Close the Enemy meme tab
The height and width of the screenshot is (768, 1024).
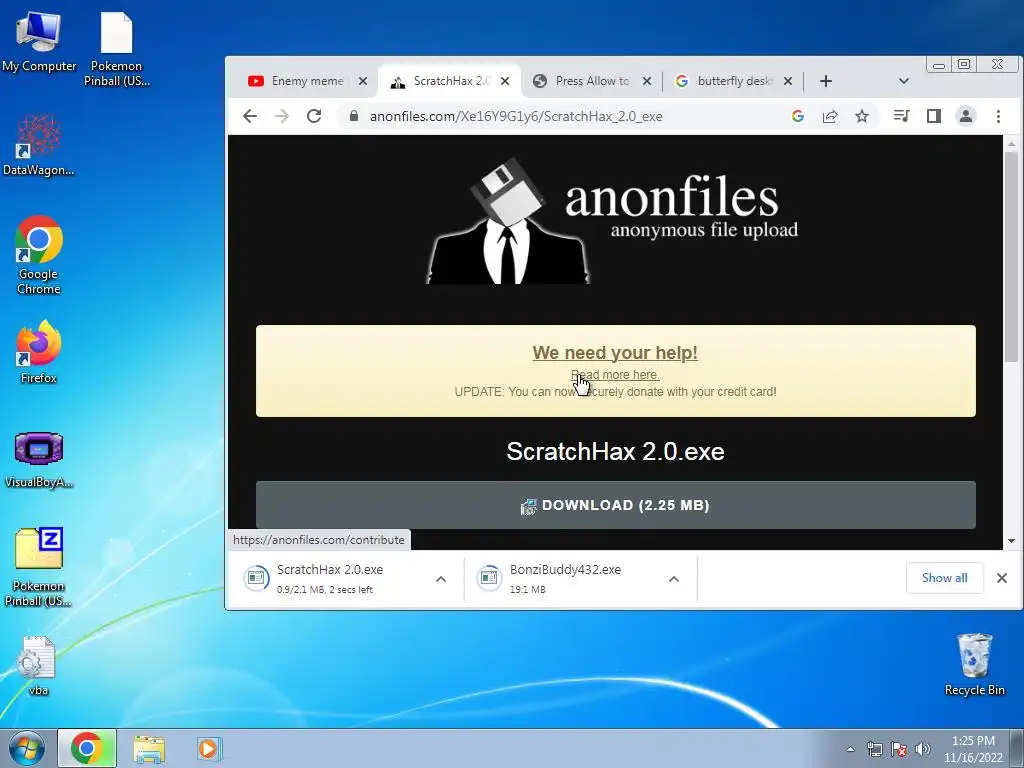tap(363, 81)
